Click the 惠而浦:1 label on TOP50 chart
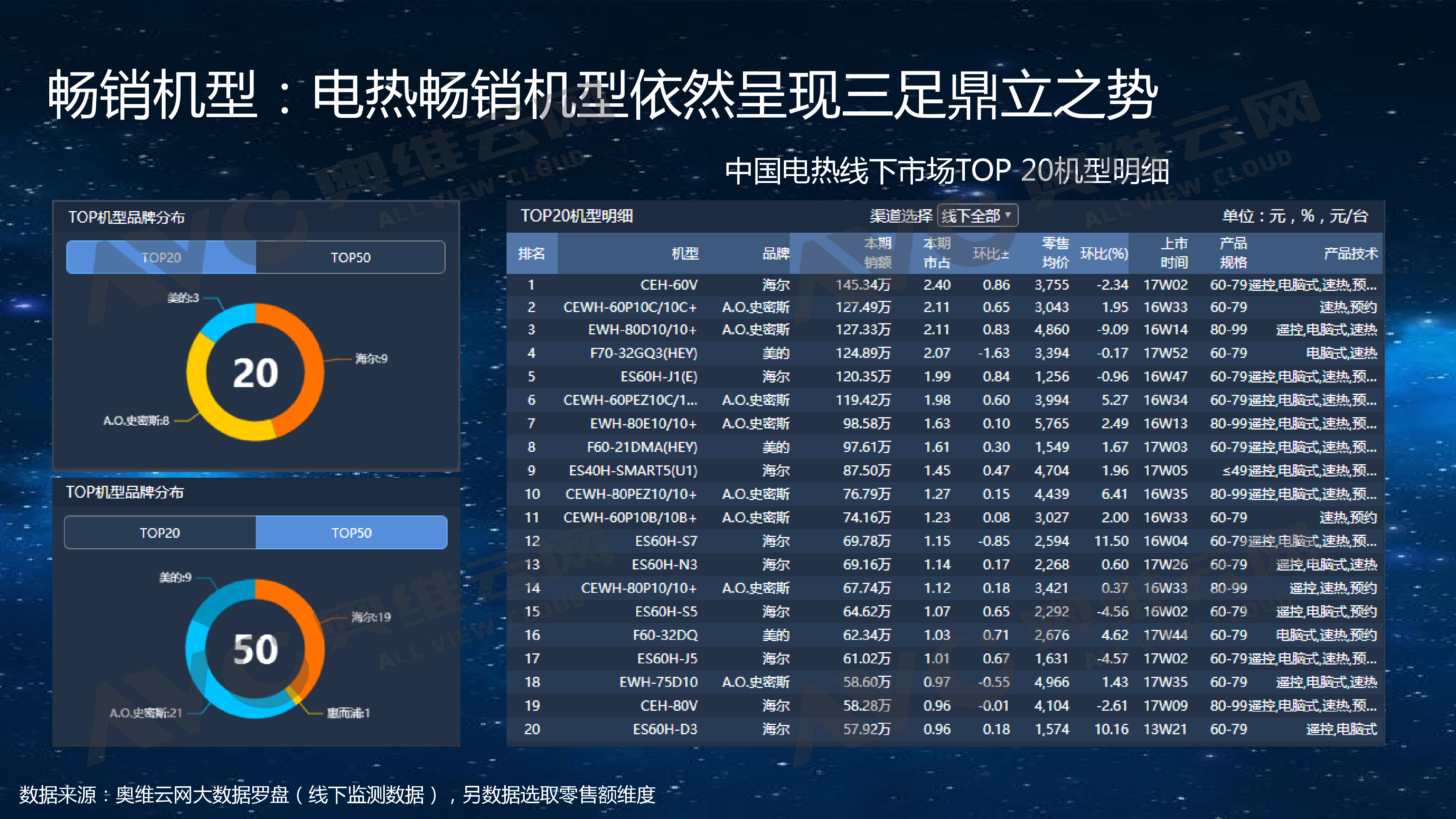The height and width of the screenshot is (819, 1456). pyautogui.click(x=348, y=713)
